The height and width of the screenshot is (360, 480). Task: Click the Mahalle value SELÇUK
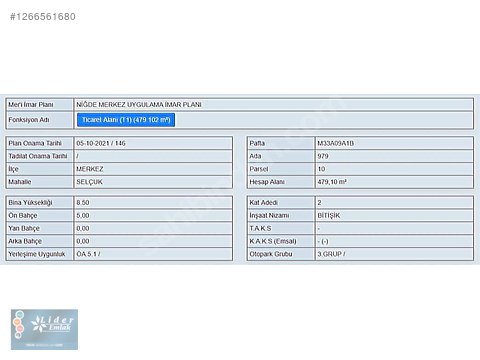point(89,182)
